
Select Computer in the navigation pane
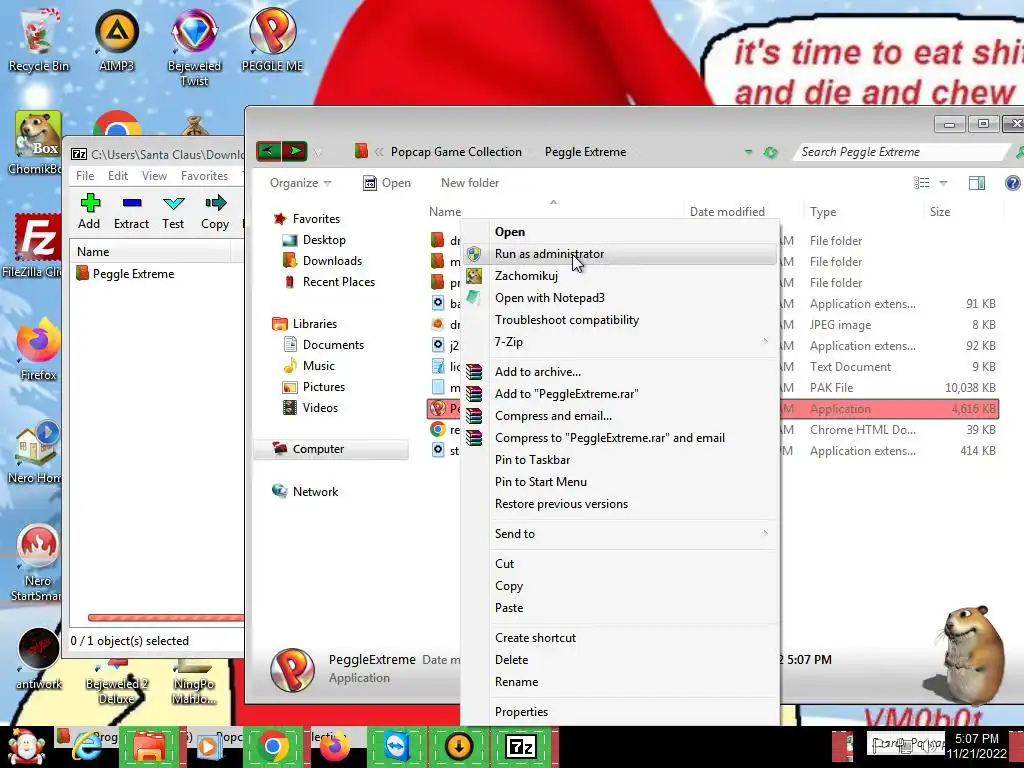[330, 449]
